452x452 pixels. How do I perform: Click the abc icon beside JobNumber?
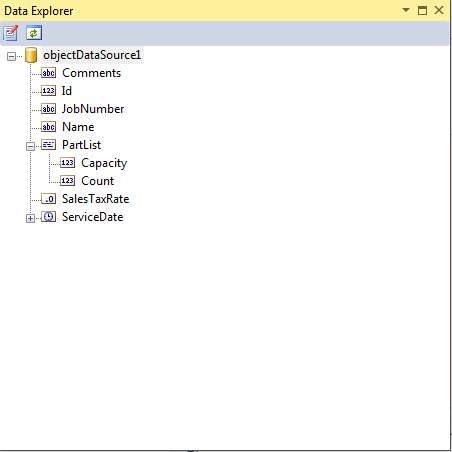coord(49,109)
